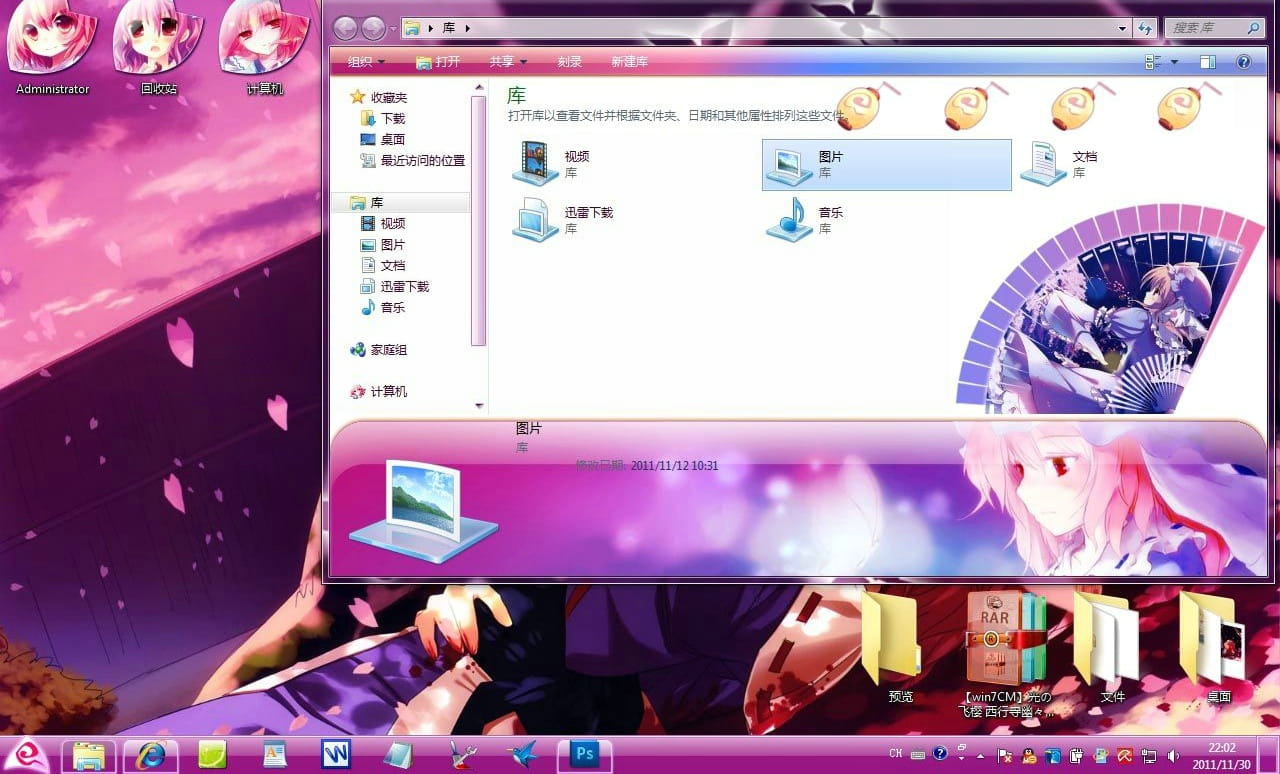The width and height of the screenshot is (1280, 774).
Task: Launch Photoshop from the taskbar
Action: [x=584, y=755]
